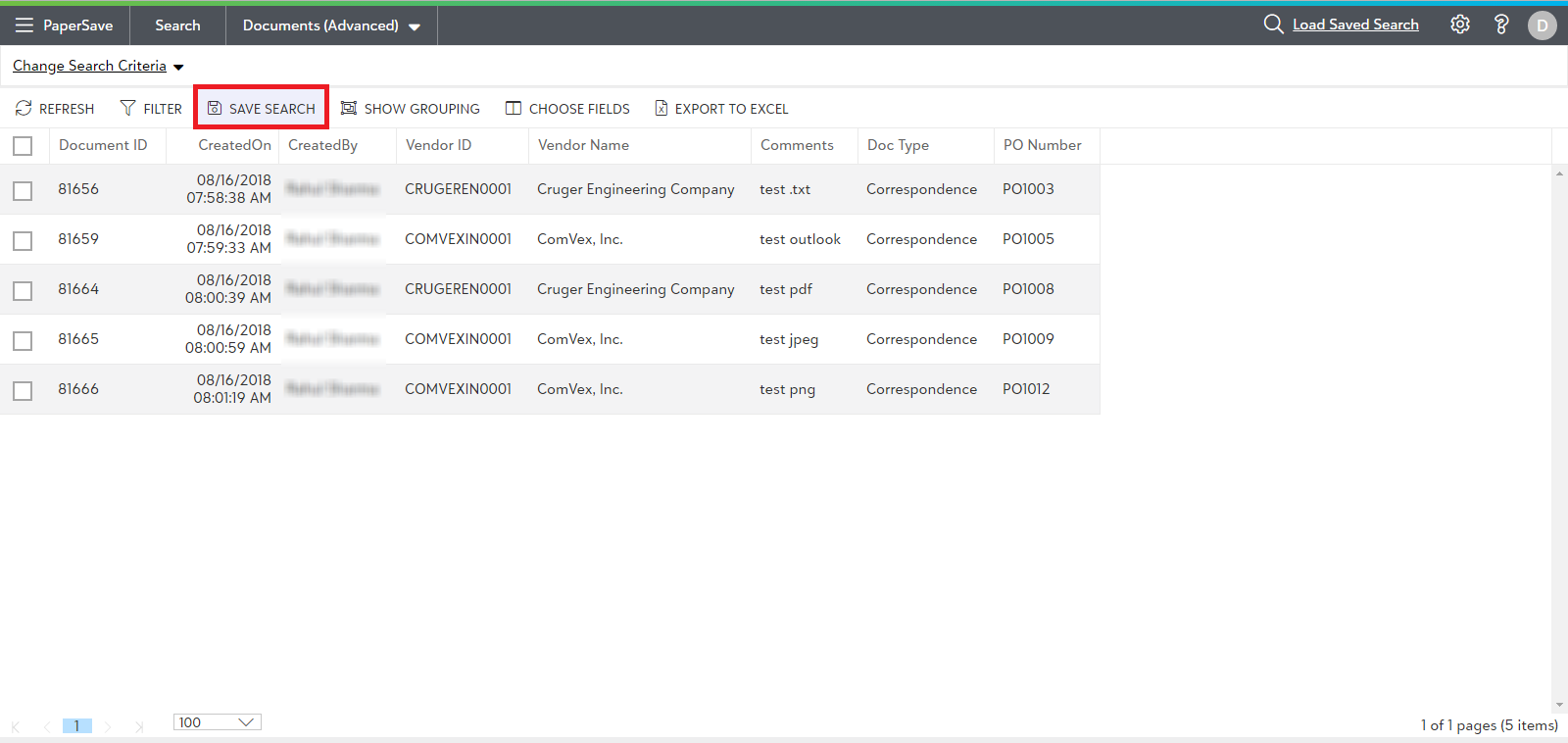1568x743 pixels.
Task: Open the settings gear icon
Action: coord(1460,25)
